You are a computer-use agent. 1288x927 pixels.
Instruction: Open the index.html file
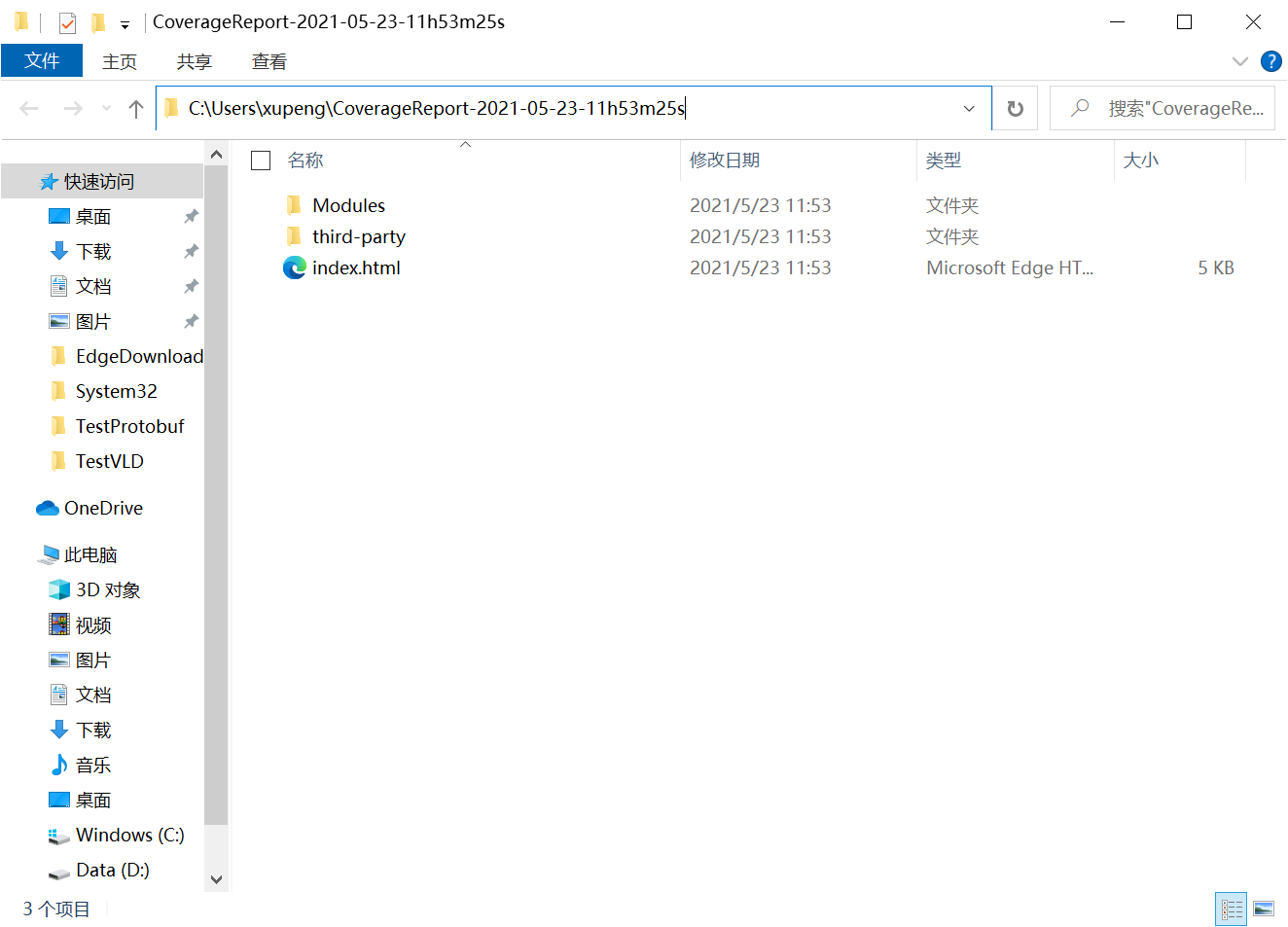(356, 267)
